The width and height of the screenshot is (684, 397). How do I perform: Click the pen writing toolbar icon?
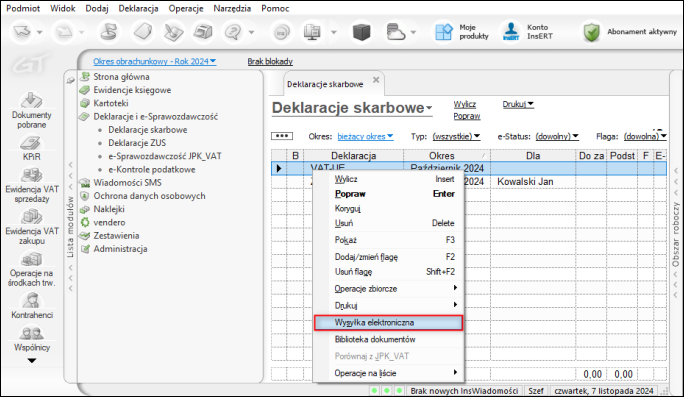coord(173,32)
